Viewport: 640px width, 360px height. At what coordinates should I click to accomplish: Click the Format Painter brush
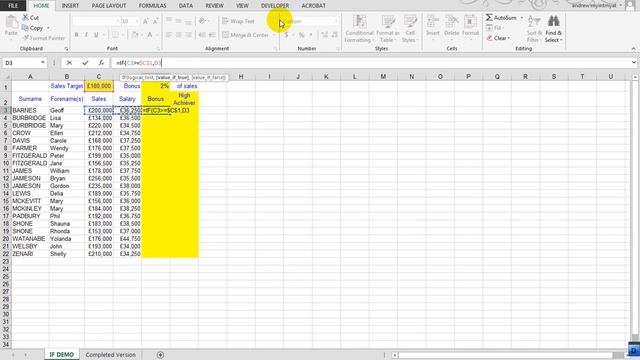click(44, 38)
